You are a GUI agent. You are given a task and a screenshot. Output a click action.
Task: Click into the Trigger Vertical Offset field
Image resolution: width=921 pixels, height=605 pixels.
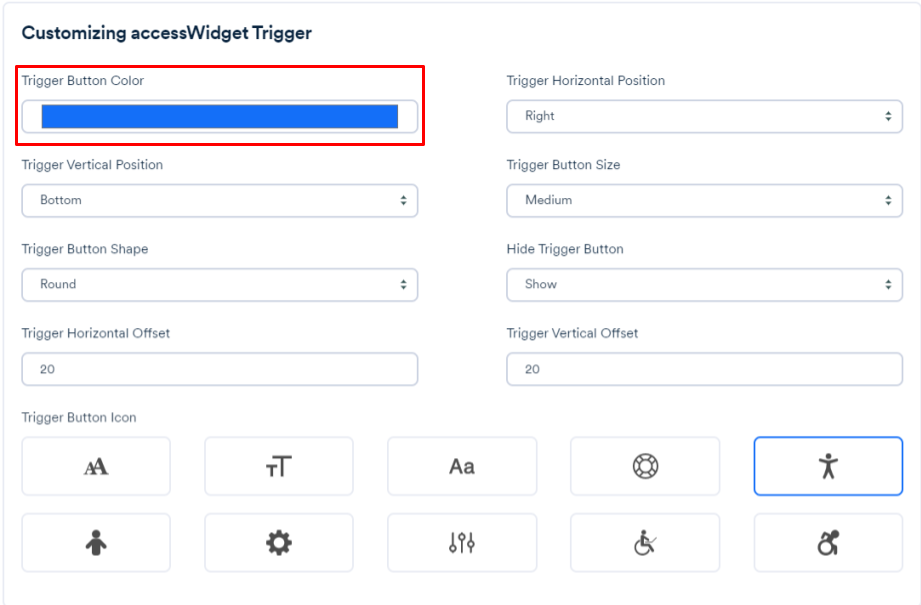pos(704,369)
